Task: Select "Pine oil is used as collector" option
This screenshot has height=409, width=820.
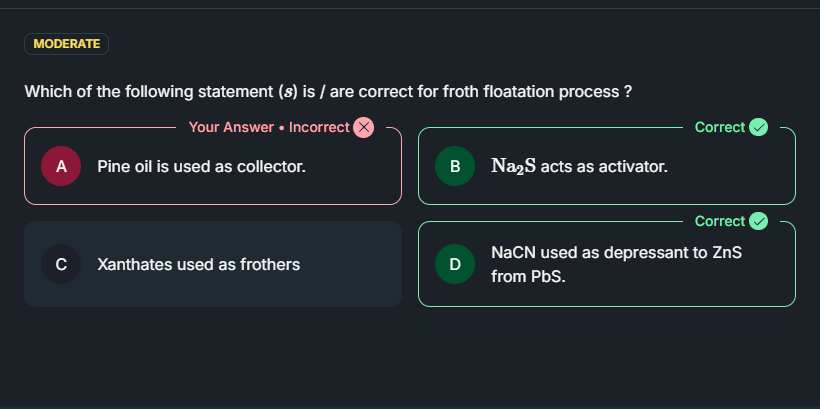Action: click(201, 166)
